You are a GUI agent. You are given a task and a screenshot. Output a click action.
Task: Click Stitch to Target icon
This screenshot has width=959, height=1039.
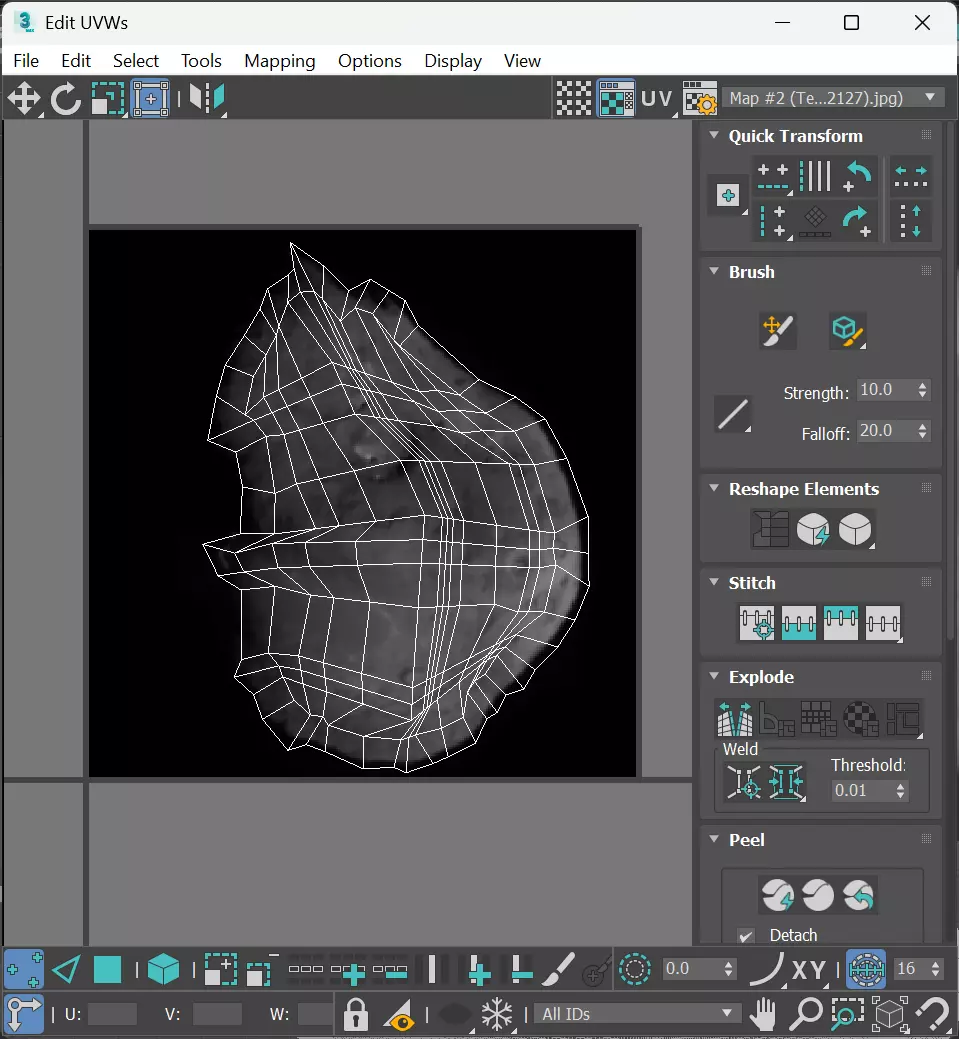click(756, 623)
